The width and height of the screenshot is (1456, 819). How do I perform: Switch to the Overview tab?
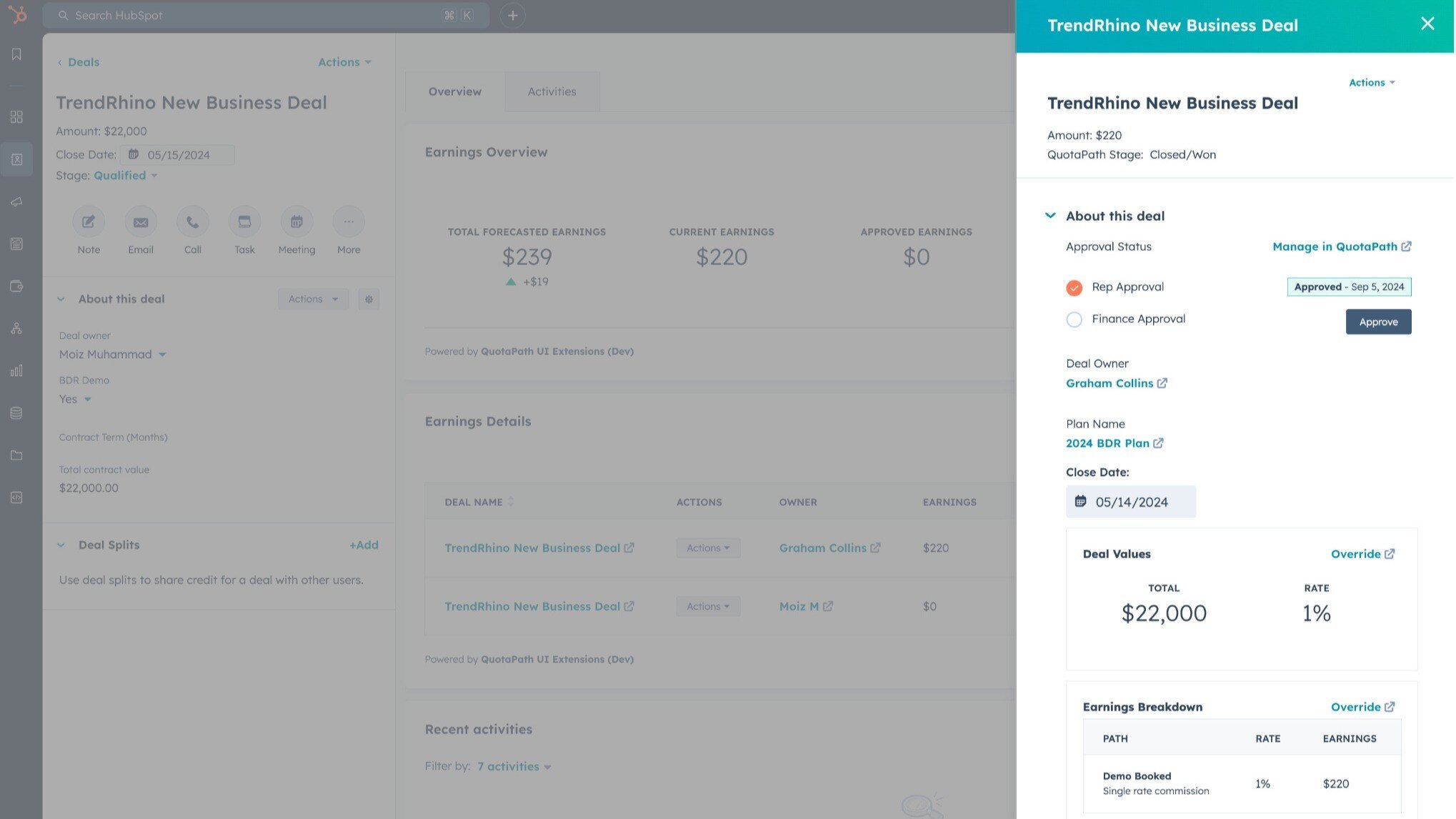pyautogui.click(x=454, y=91)
